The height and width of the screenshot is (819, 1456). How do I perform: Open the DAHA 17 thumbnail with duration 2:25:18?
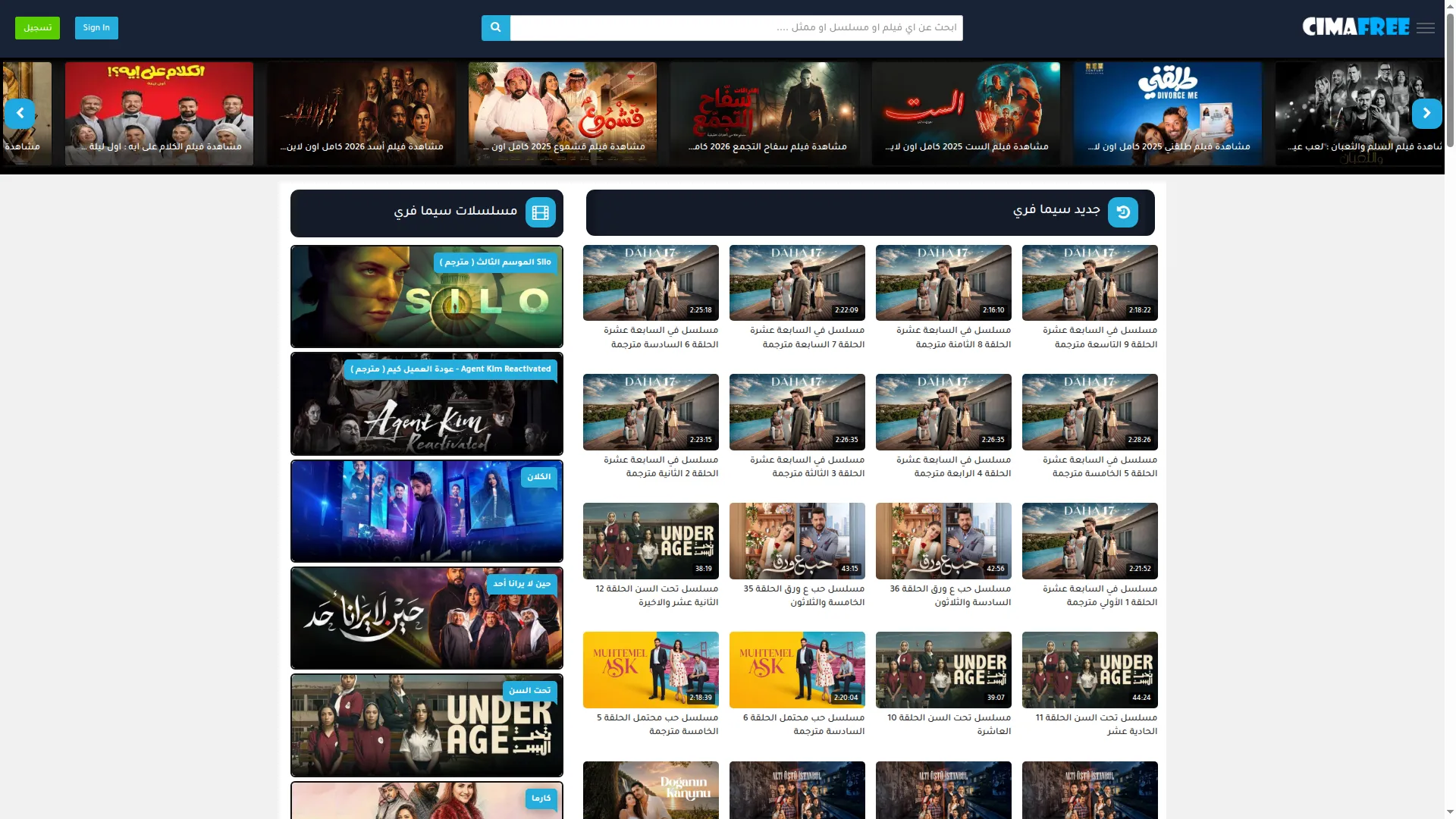(x=651, y=283)
